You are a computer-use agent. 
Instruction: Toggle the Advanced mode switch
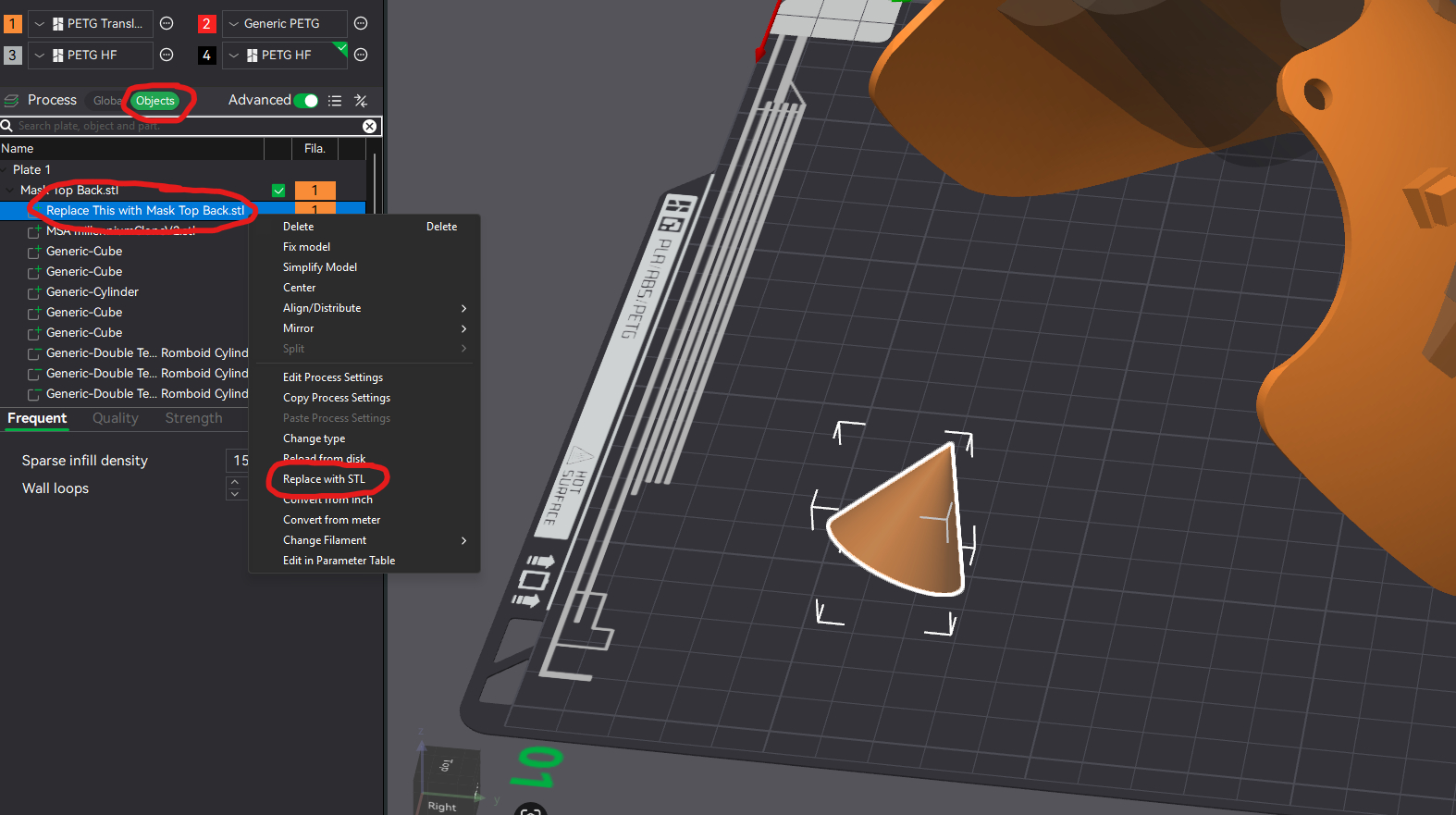(306, 101)
